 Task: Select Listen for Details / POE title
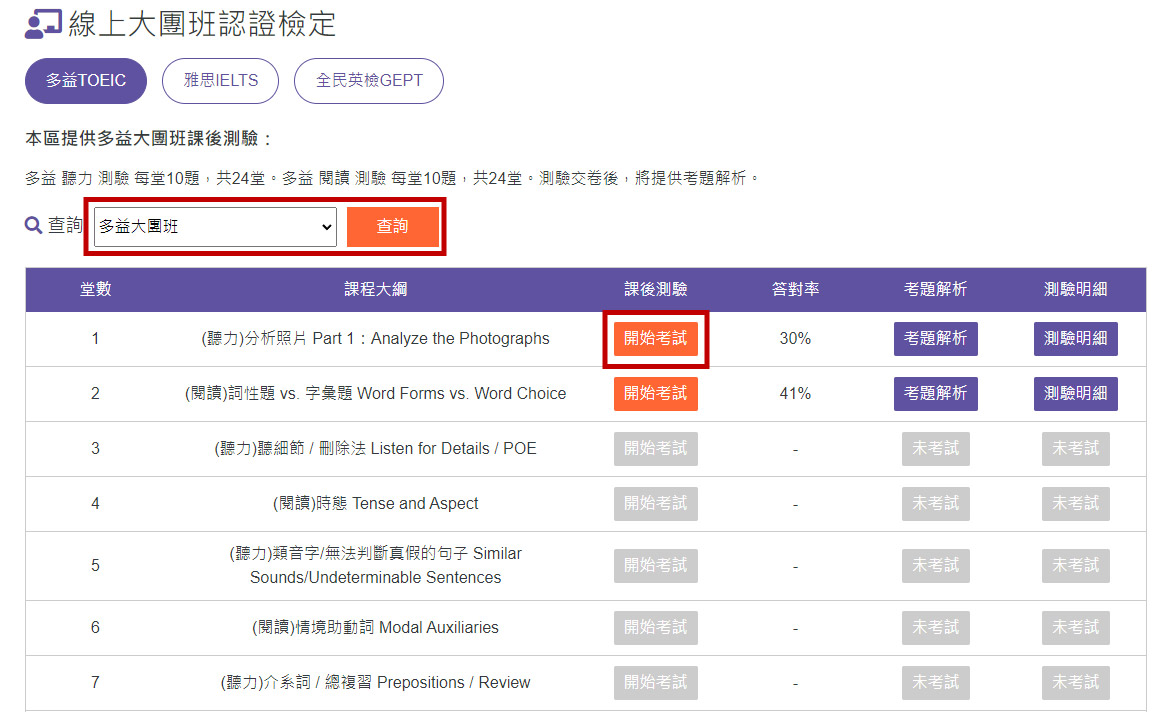[376, 449]
